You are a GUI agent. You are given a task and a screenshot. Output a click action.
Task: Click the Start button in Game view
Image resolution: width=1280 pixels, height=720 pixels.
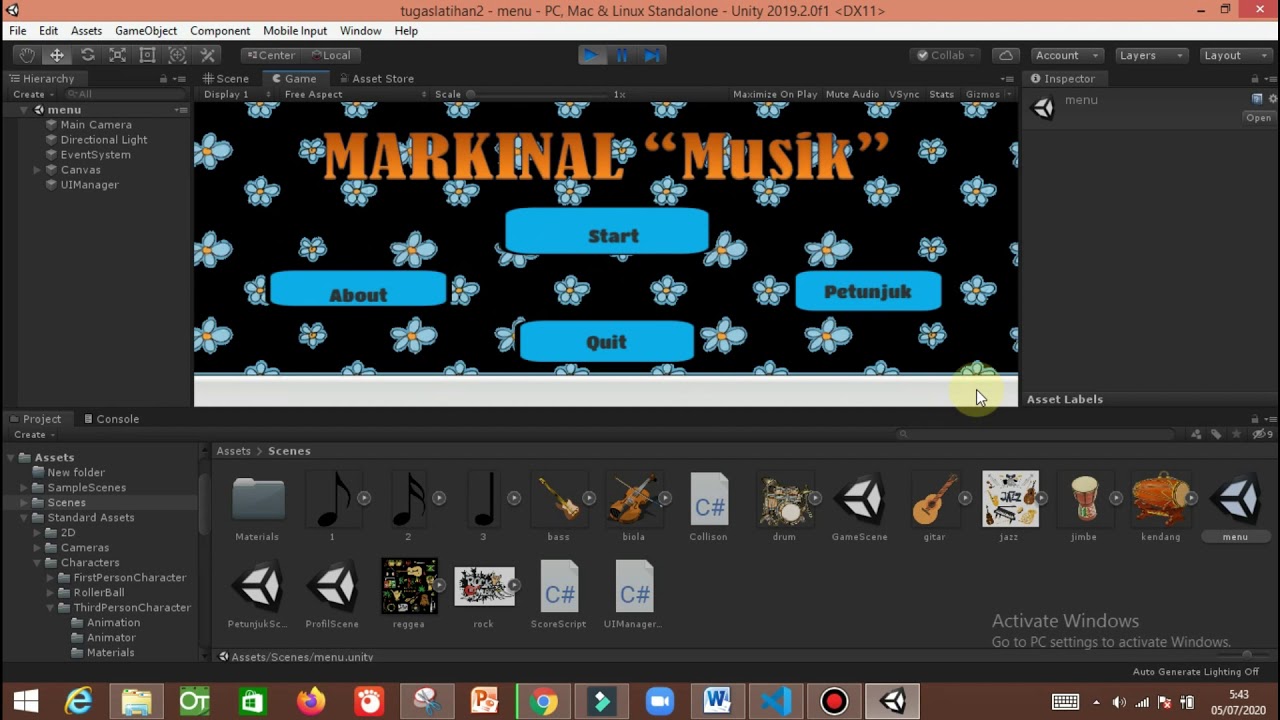[x=607, y=232]
